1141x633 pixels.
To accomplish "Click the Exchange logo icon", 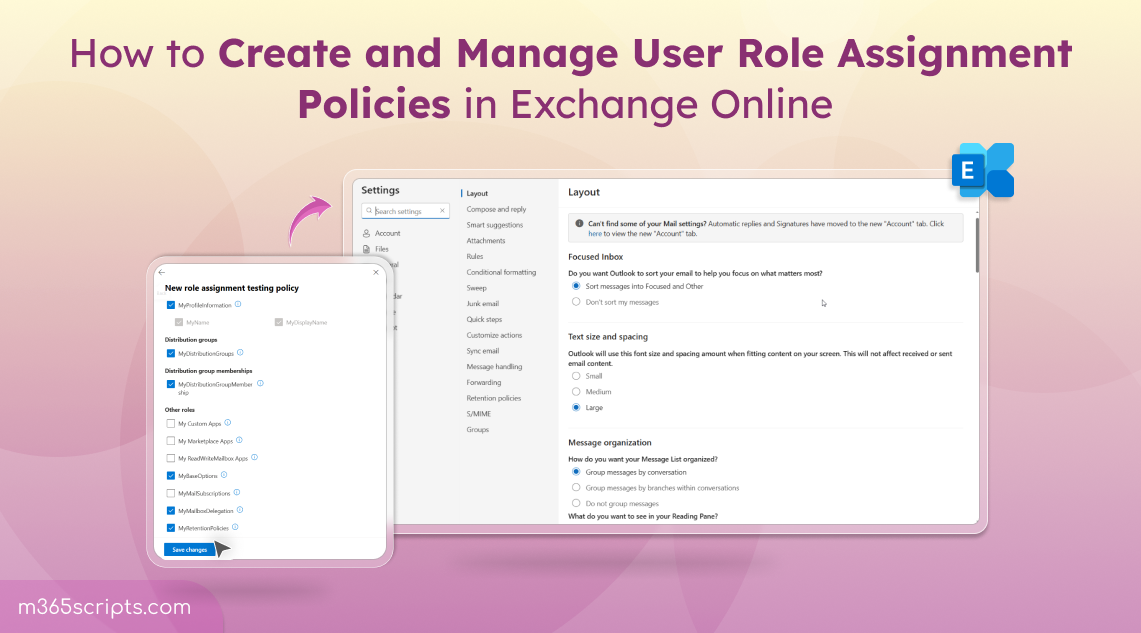I will (x=983, y=170).
